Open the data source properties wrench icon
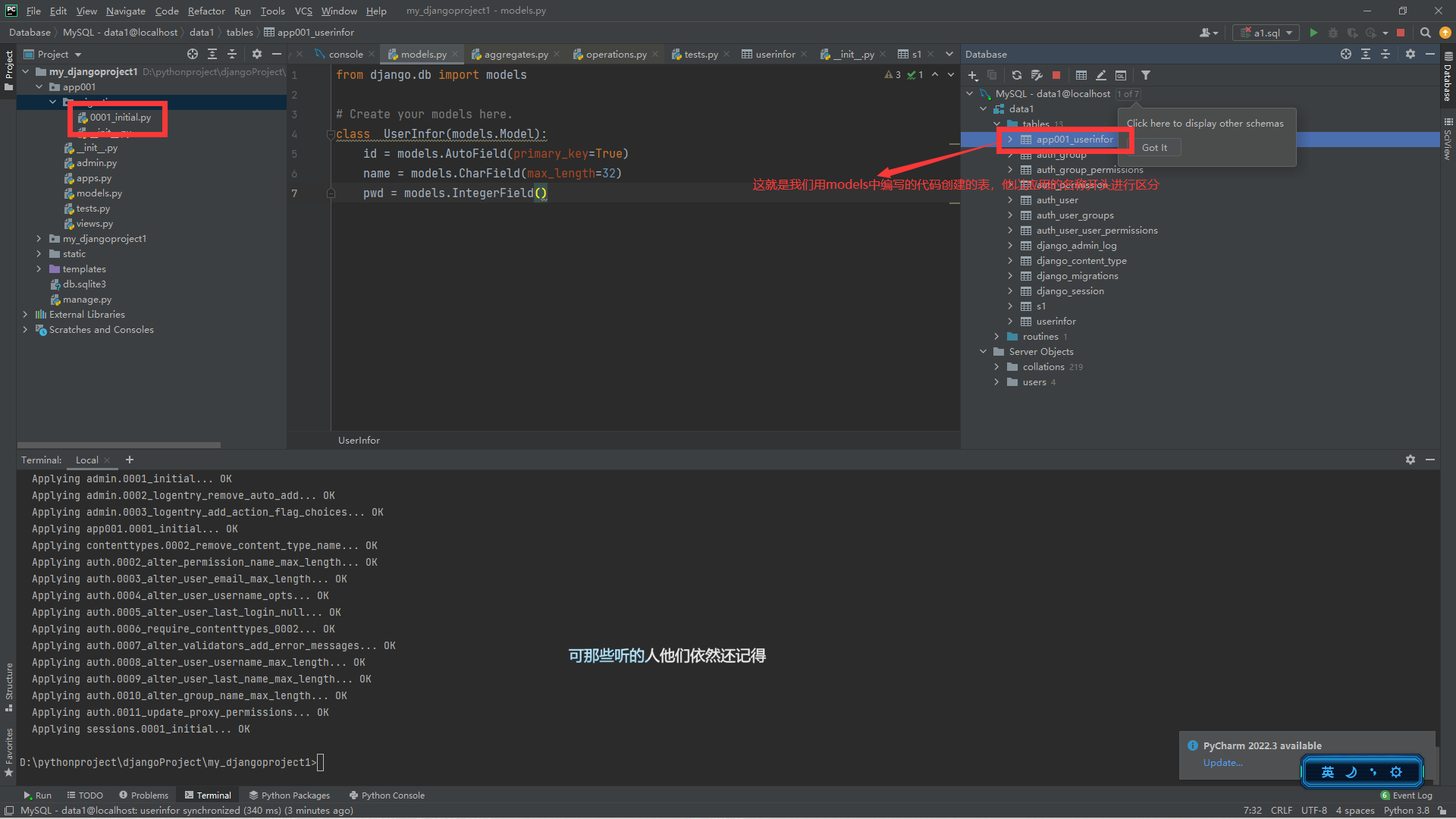The image size is (1456, 819). 1036,75
